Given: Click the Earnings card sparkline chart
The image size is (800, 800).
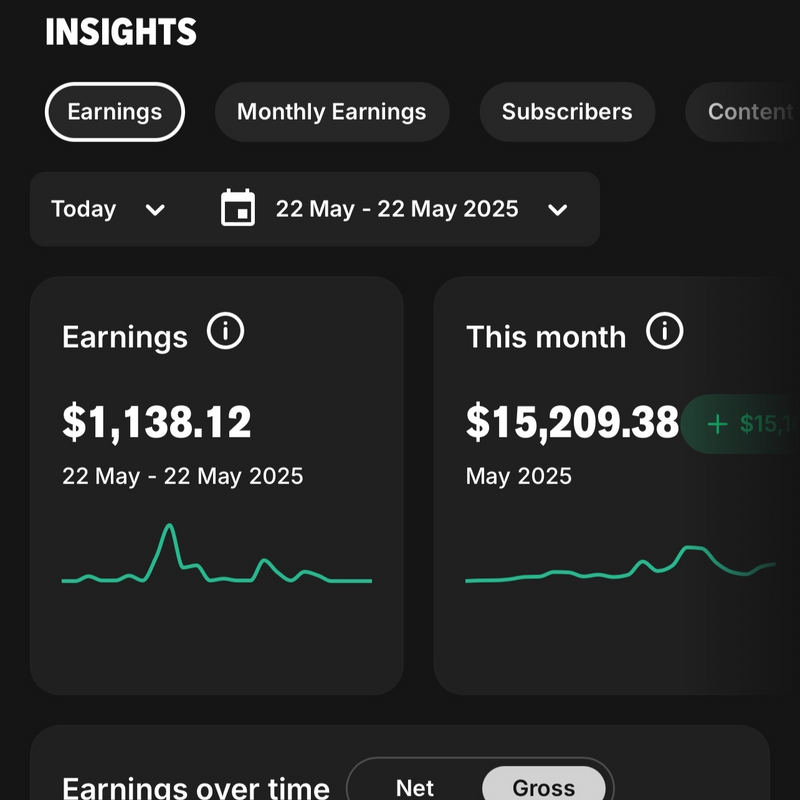Looking at the screenshot, I should pyautogui.click(x=216, y=558).
